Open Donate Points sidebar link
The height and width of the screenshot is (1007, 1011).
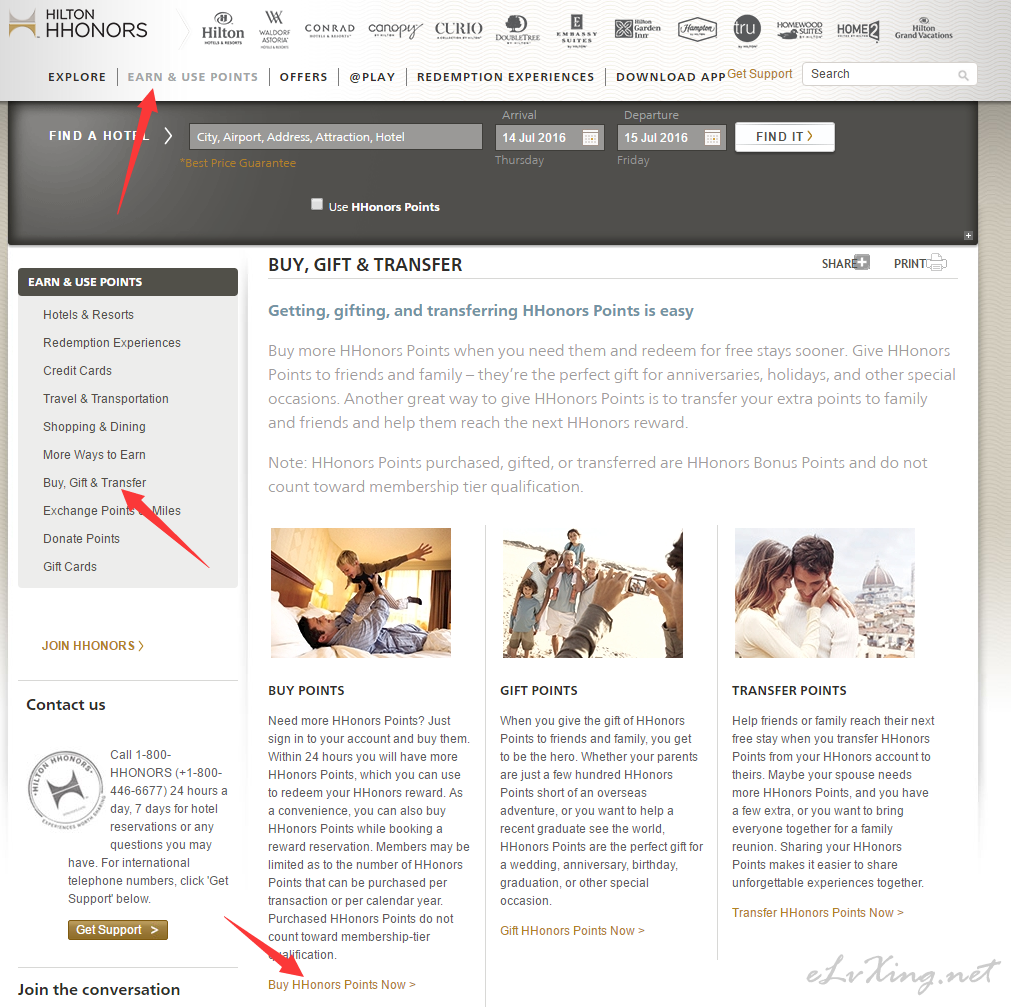(x=81, y=538)
